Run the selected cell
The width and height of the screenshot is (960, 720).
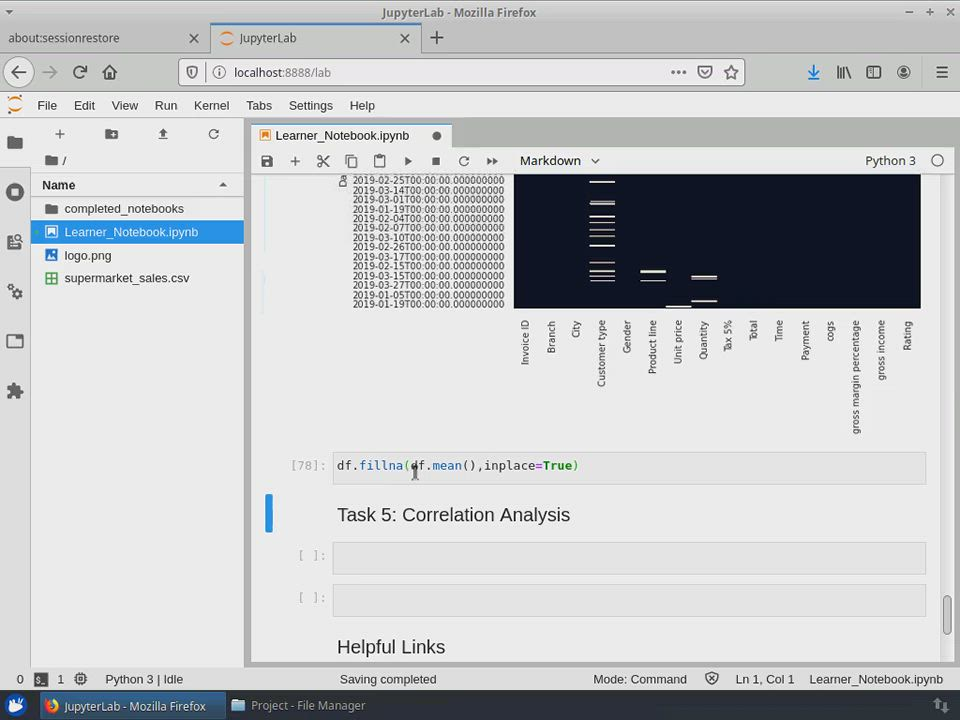point(408,161)
